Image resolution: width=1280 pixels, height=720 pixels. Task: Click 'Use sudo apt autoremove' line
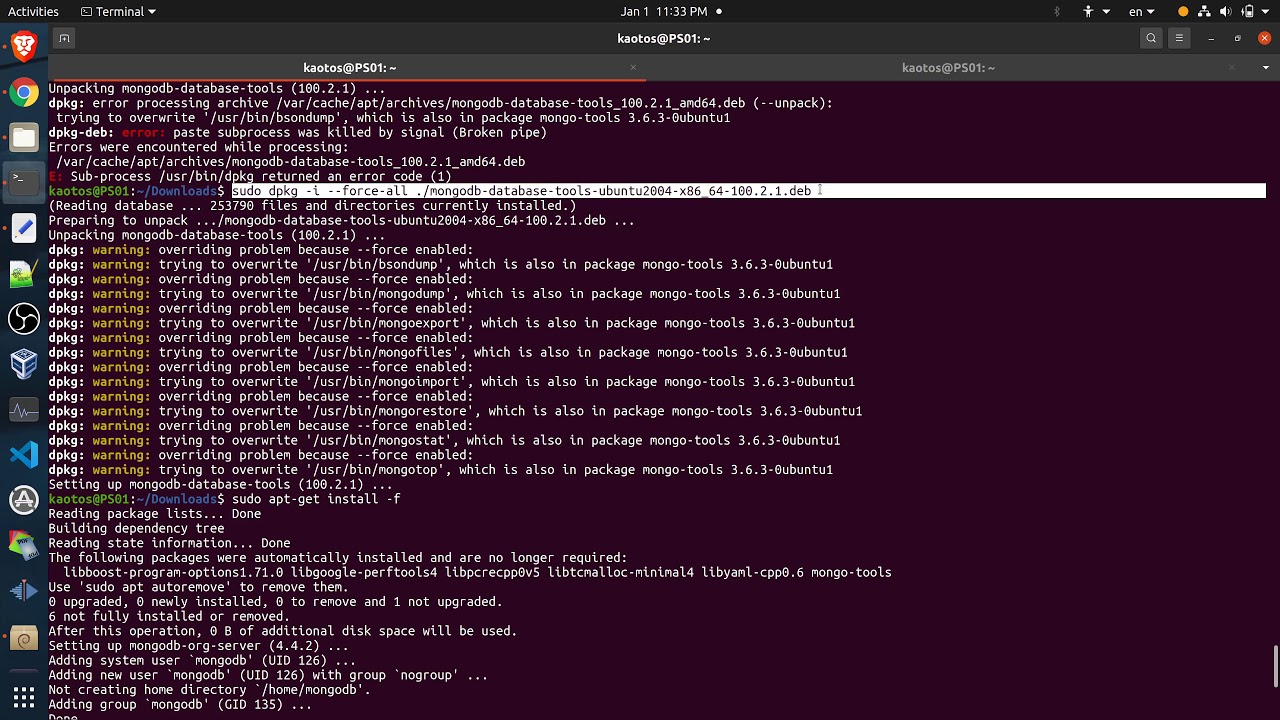(198, 587)
